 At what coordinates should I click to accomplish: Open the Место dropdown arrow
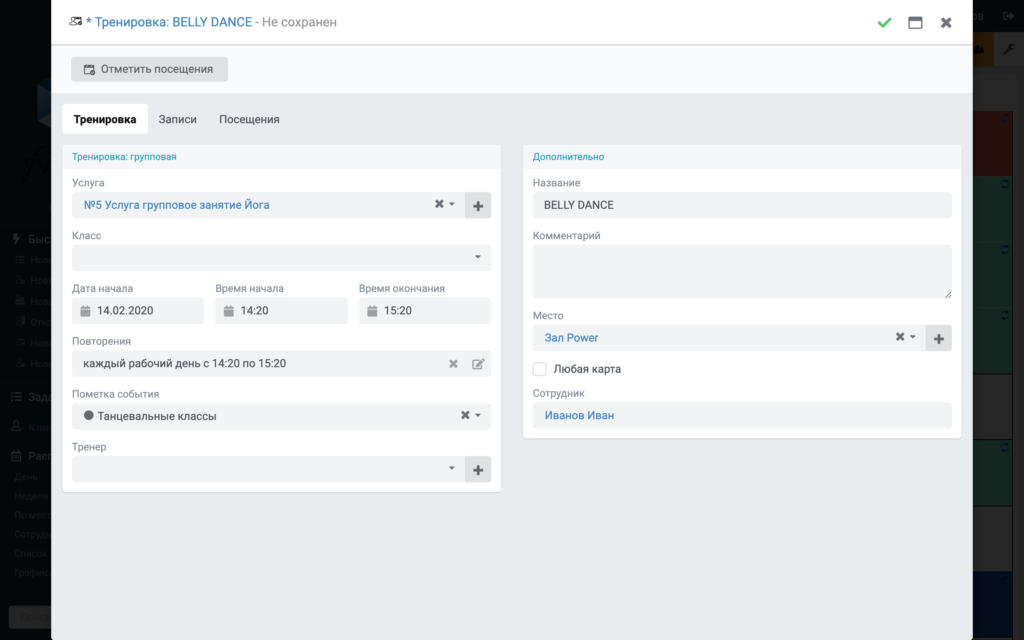click(x=913, y=337)
